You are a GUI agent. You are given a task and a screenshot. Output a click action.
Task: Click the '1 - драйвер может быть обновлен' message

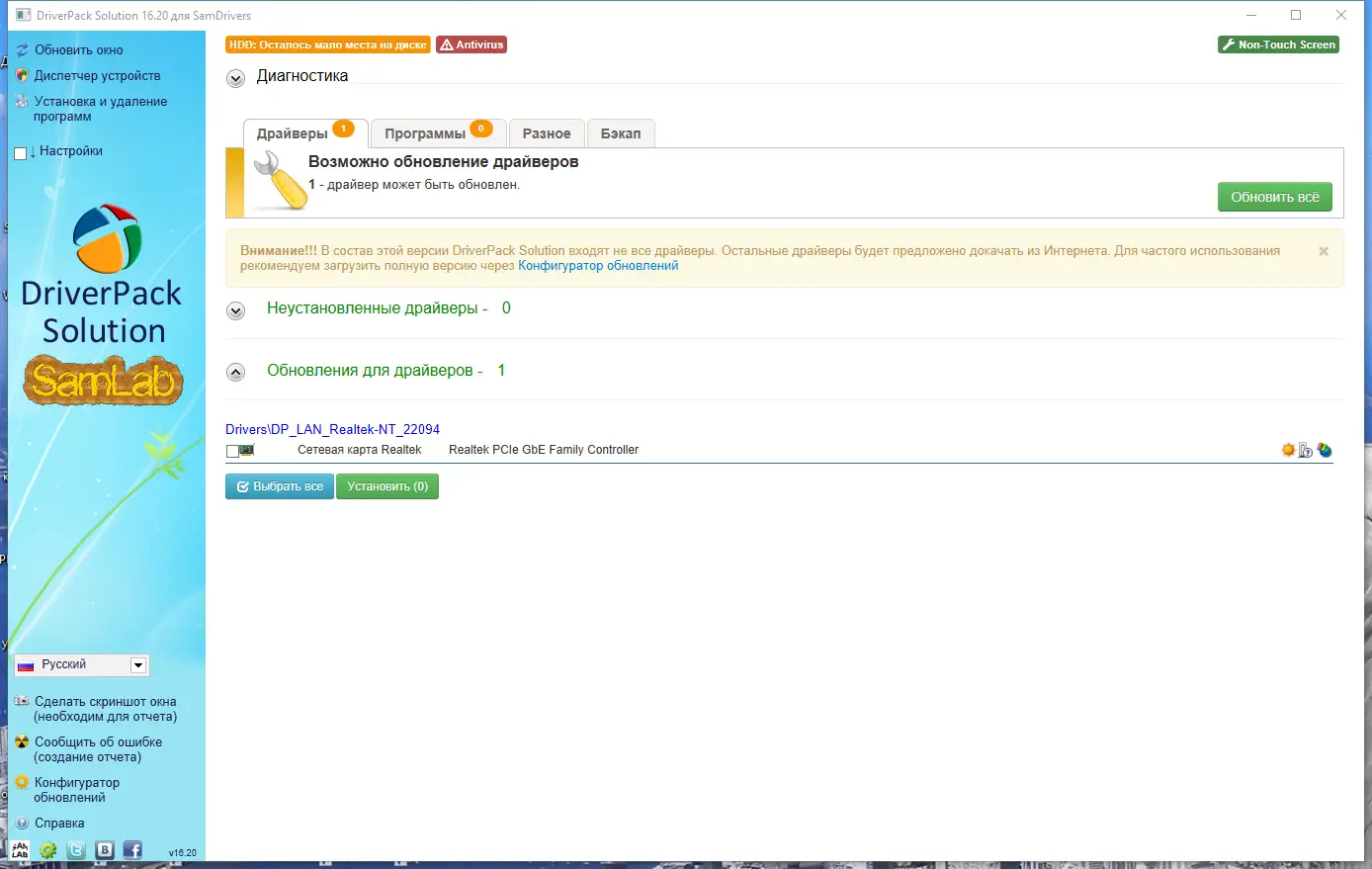click(x=414, y=185)
